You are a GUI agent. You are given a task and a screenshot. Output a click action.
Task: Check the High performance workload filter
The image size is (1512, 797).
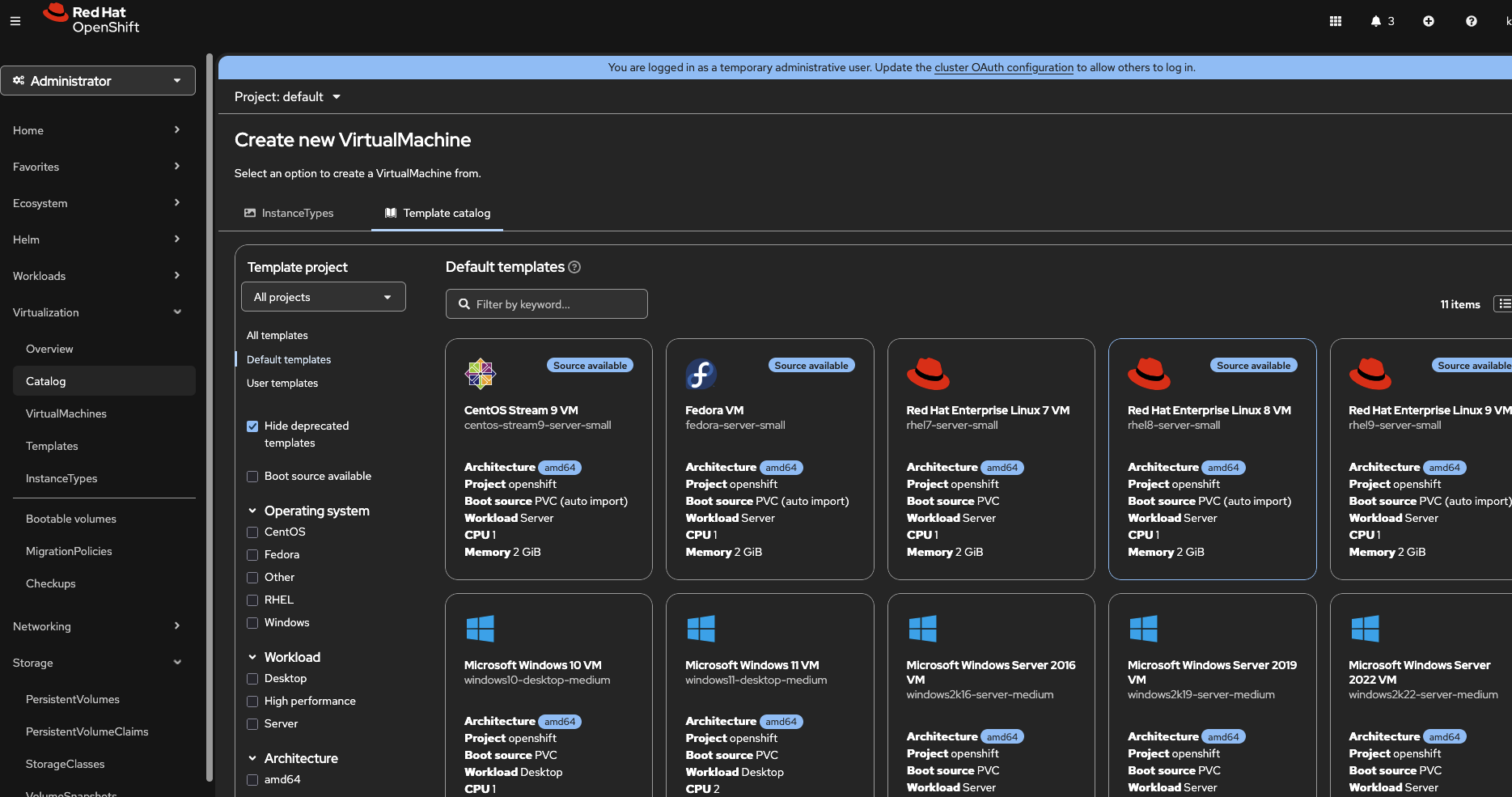(252, 702)
